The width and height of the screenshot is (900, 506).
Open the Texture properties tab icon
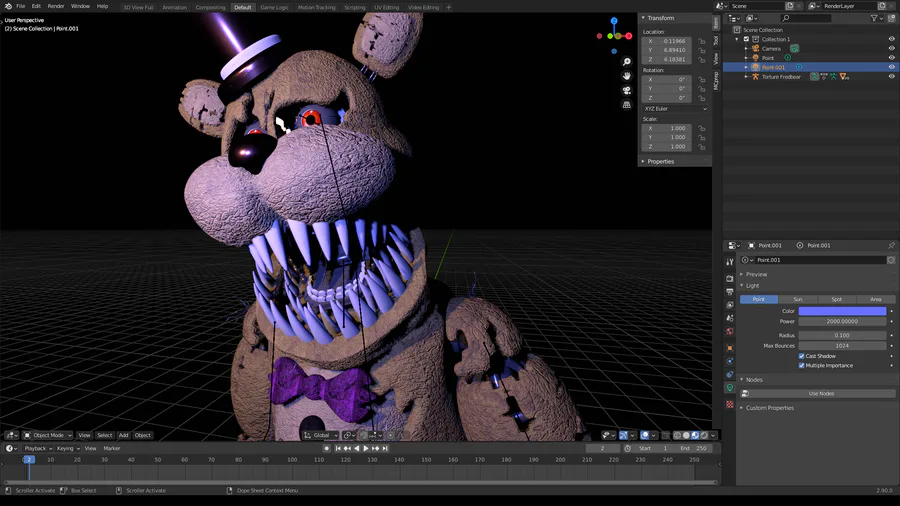tap(730, 404)
